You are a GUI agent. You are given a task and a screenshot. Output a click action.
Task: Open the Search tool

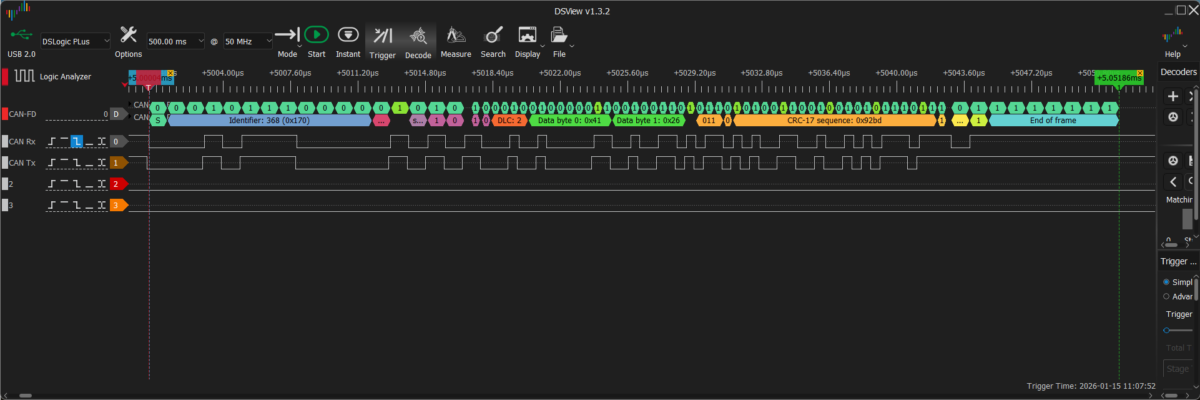(x=492, y=40)
